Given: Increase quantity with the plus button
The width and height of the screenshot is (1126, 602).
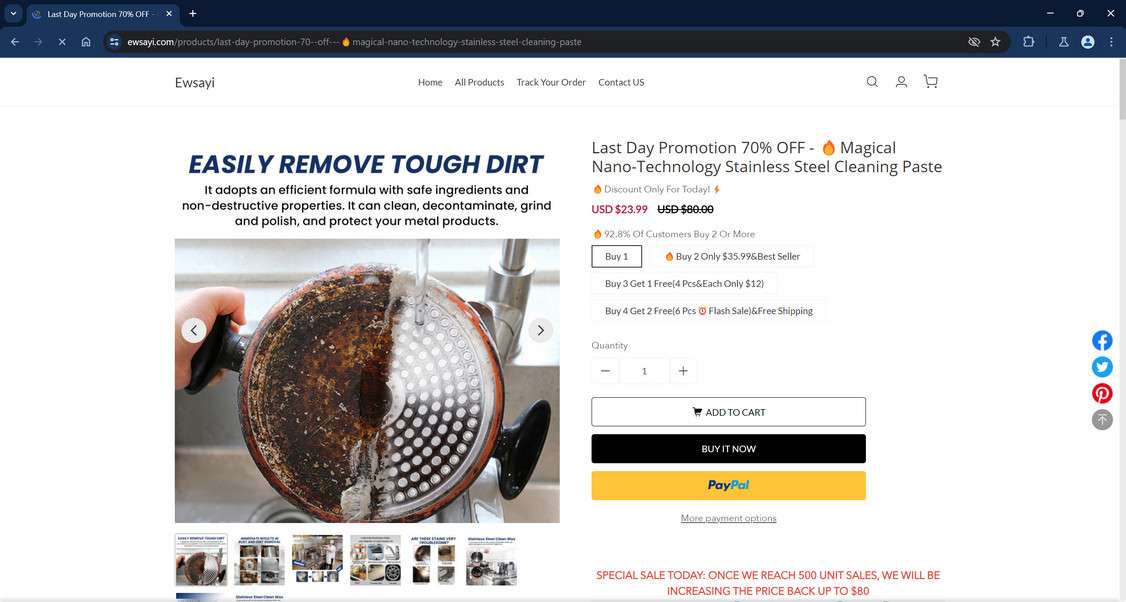Looking at the screenshot, I should point(683,371).
